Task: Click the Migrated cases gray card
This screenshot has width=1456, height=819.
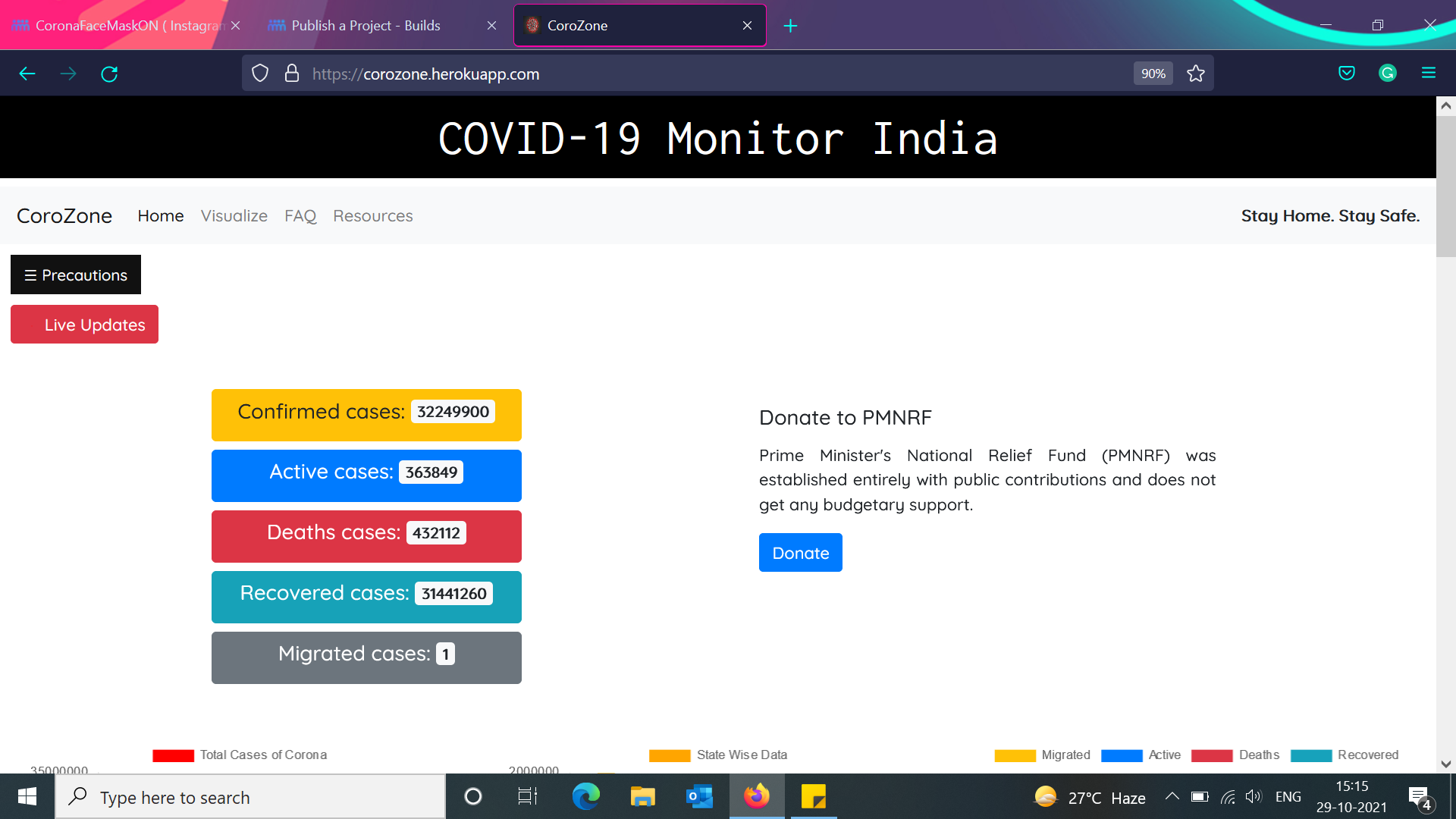Action: coord(366,657)
